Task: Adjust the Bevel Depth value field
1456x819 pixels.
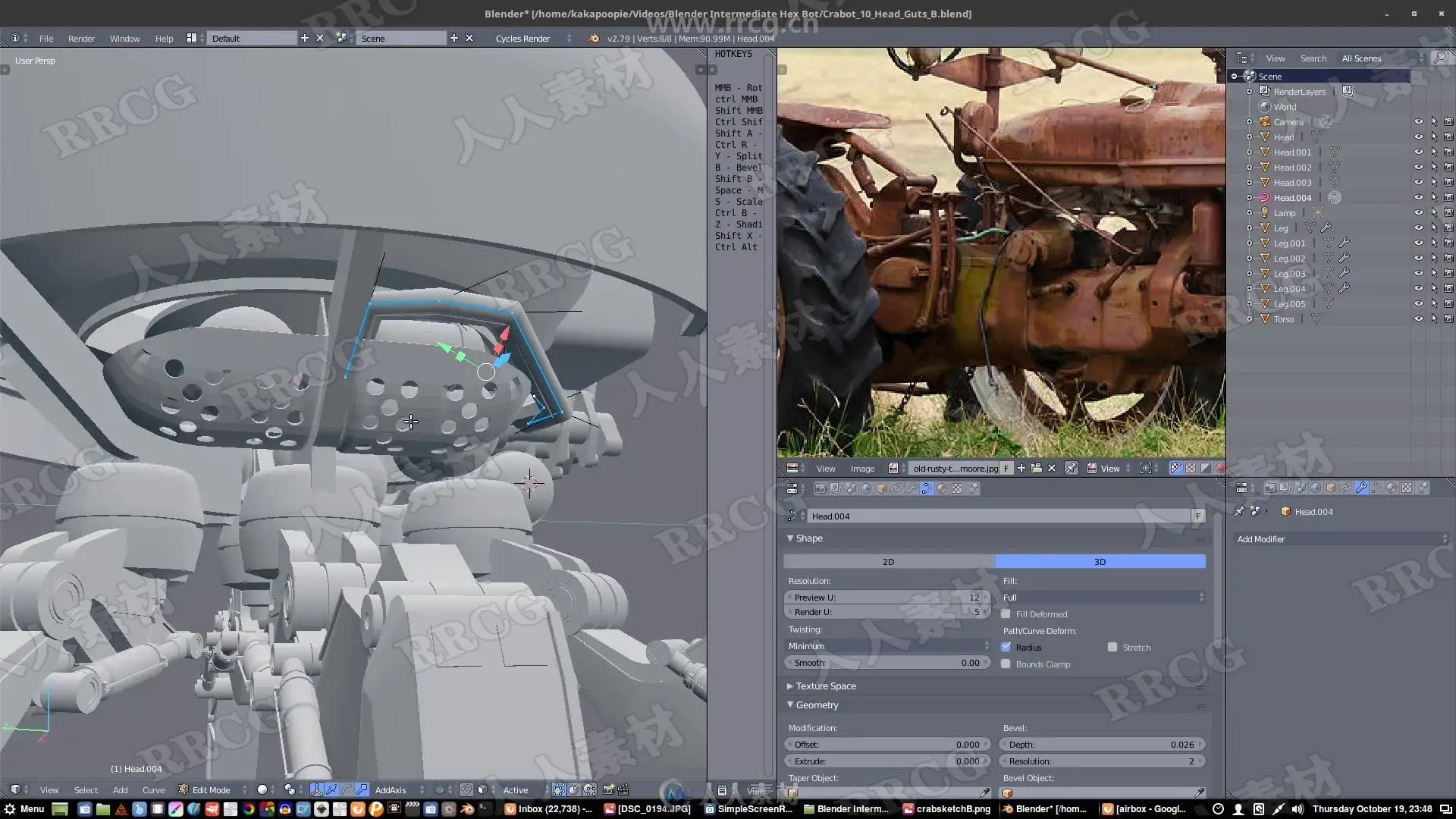Action: click(1102, 745)
